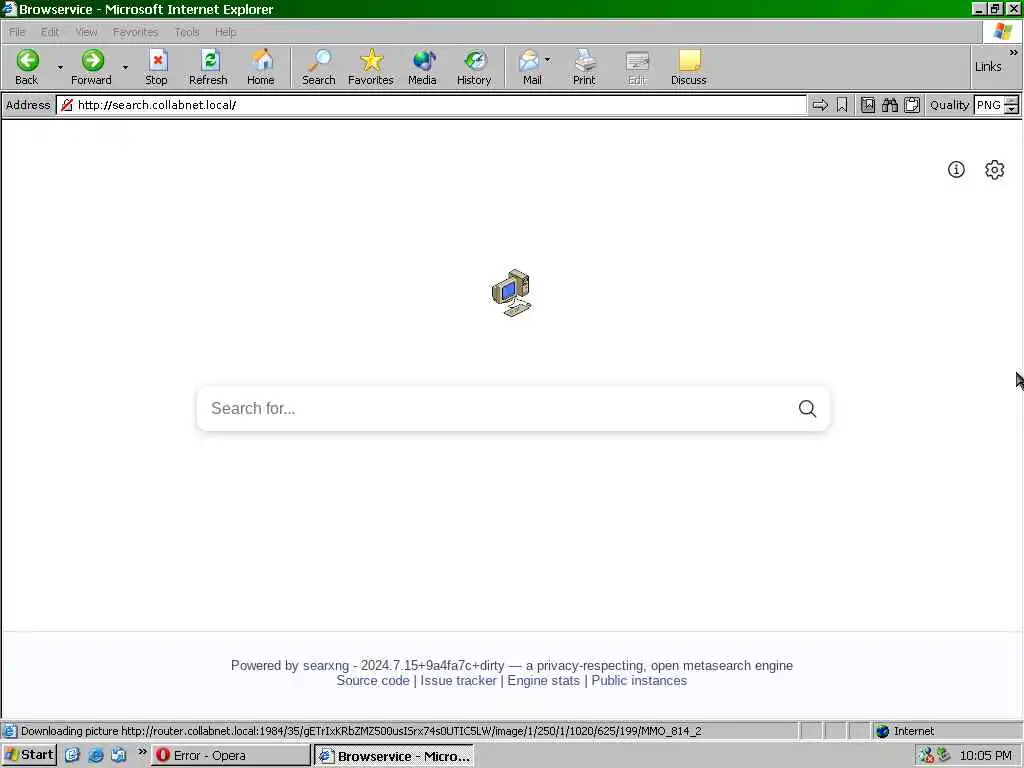This screenshot has width=1024, height=768.
Task: Click the bookmark ribbon icon
Action: pyautogui.click(x=842, y=105)
